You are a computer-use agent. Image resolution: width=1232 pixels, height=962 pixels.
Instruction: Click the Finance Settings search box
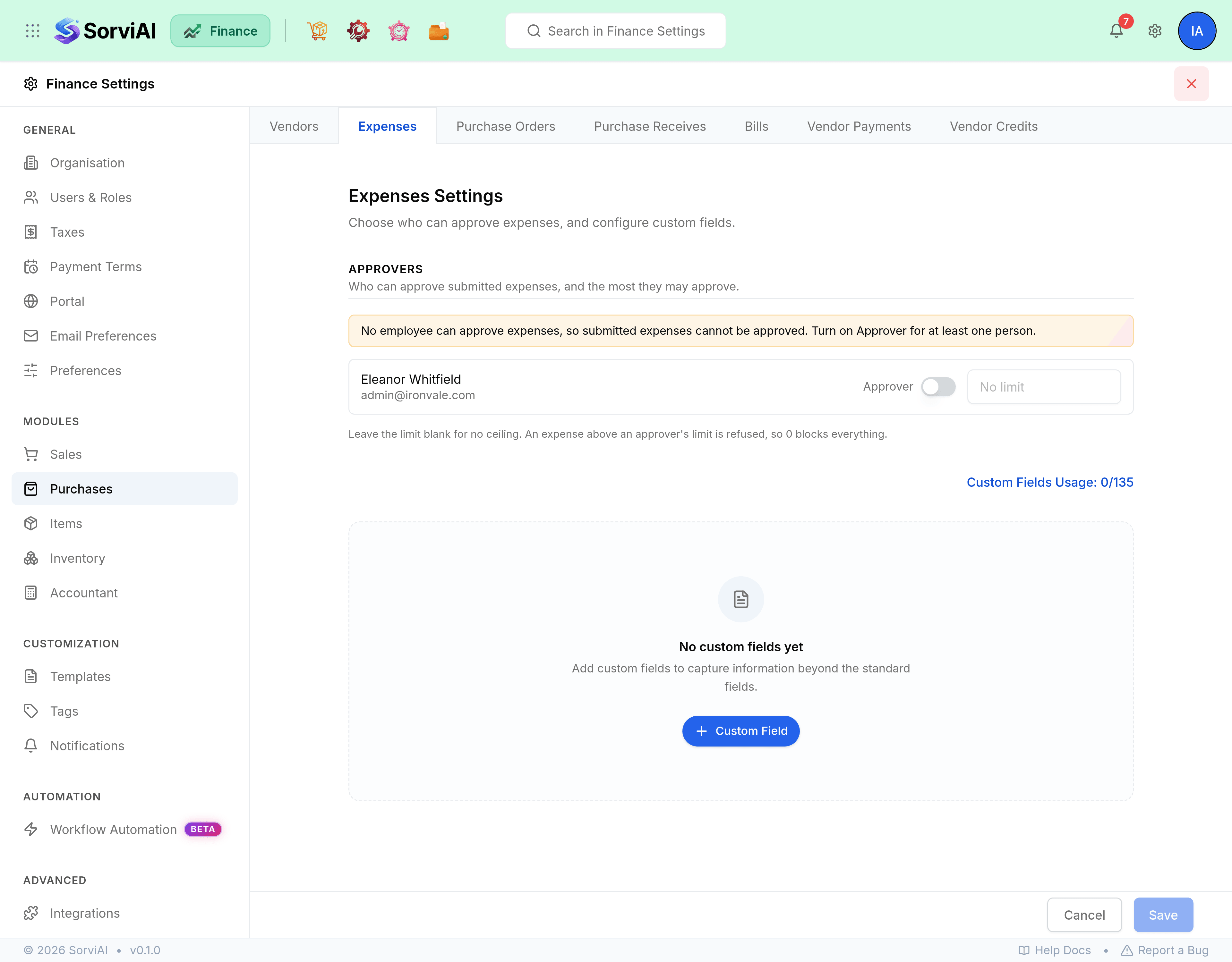pos(615,31)
